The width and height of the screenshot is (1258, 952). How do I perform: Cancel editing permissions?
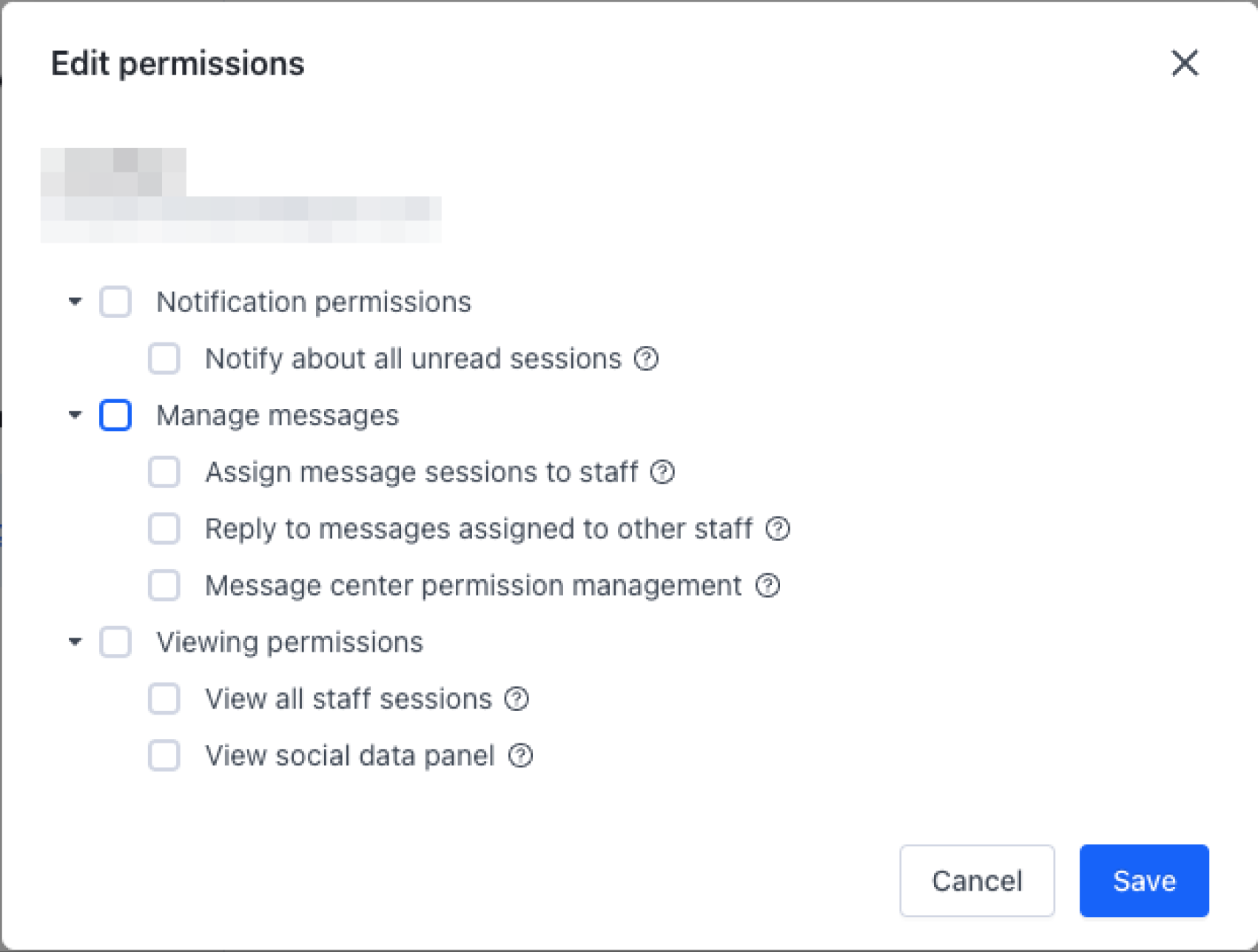point(977,881)
